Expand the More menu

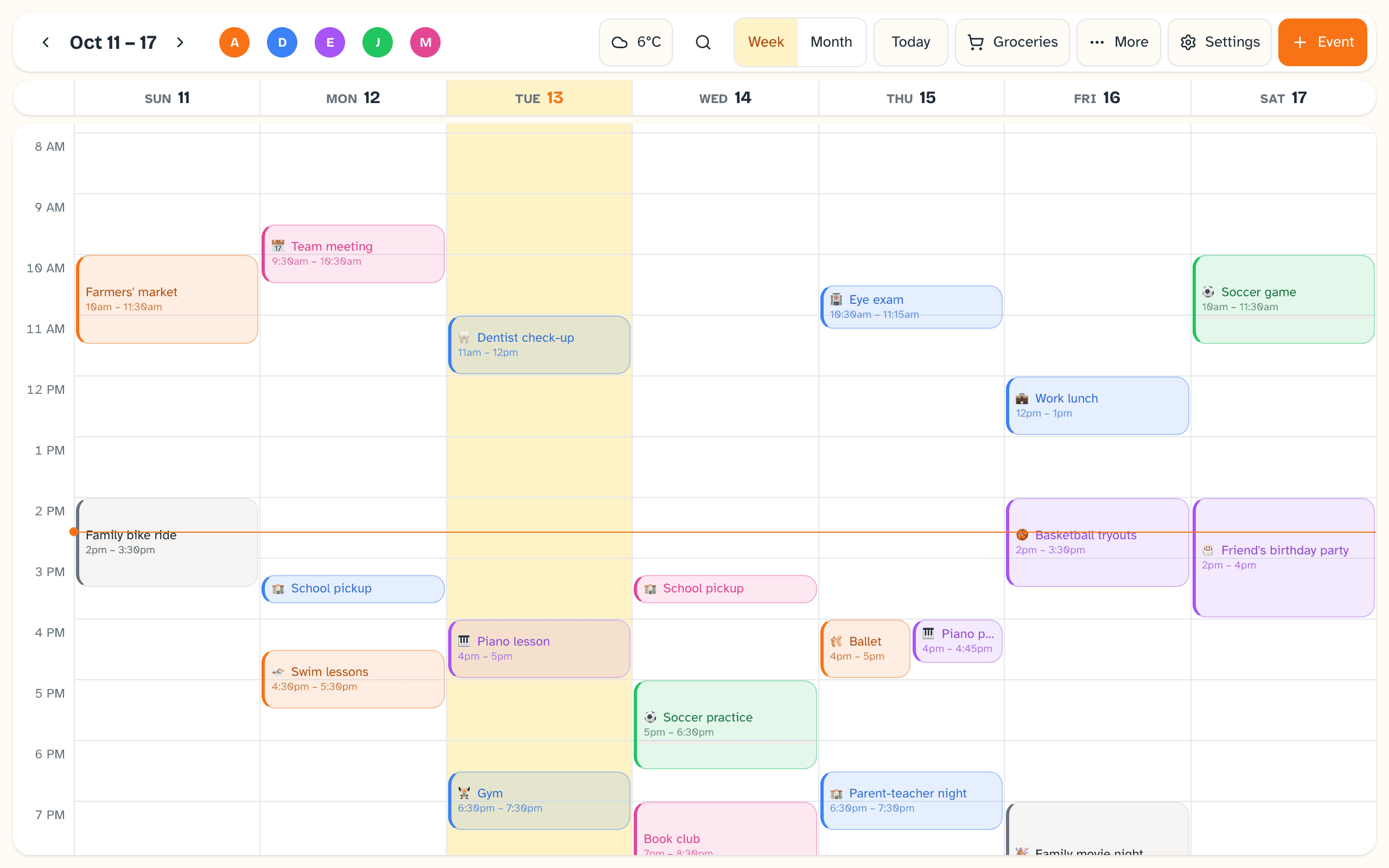pos(1118,42)
